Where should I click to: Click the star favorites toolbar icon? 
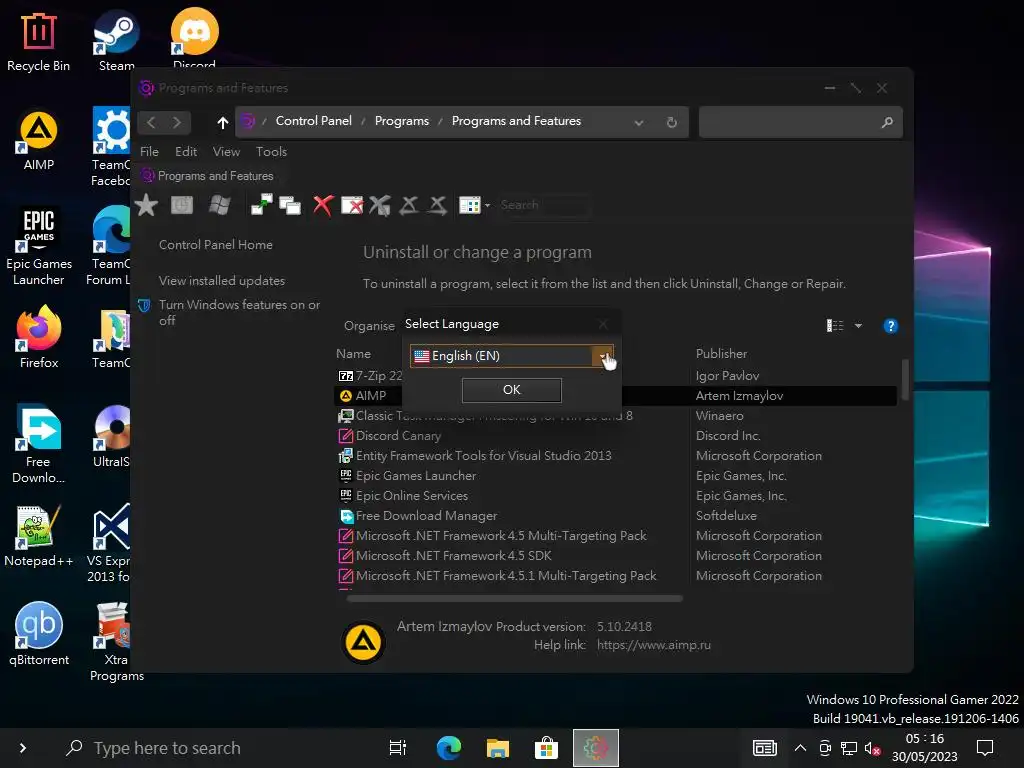click(146, 205)
